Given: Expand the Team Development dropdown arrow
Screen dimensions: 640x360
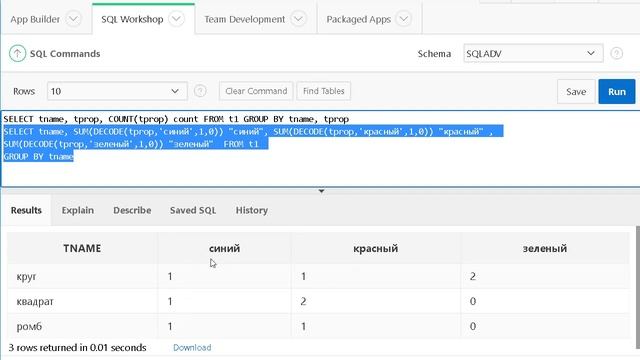Looking at the screenshot, I should click(298, 19).
